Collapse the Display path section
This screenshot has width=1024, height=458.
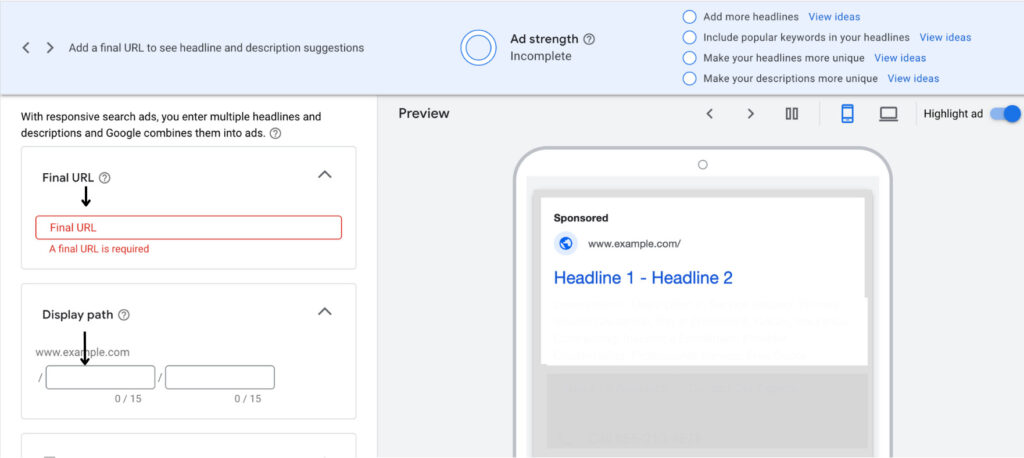tap(325, 312)
